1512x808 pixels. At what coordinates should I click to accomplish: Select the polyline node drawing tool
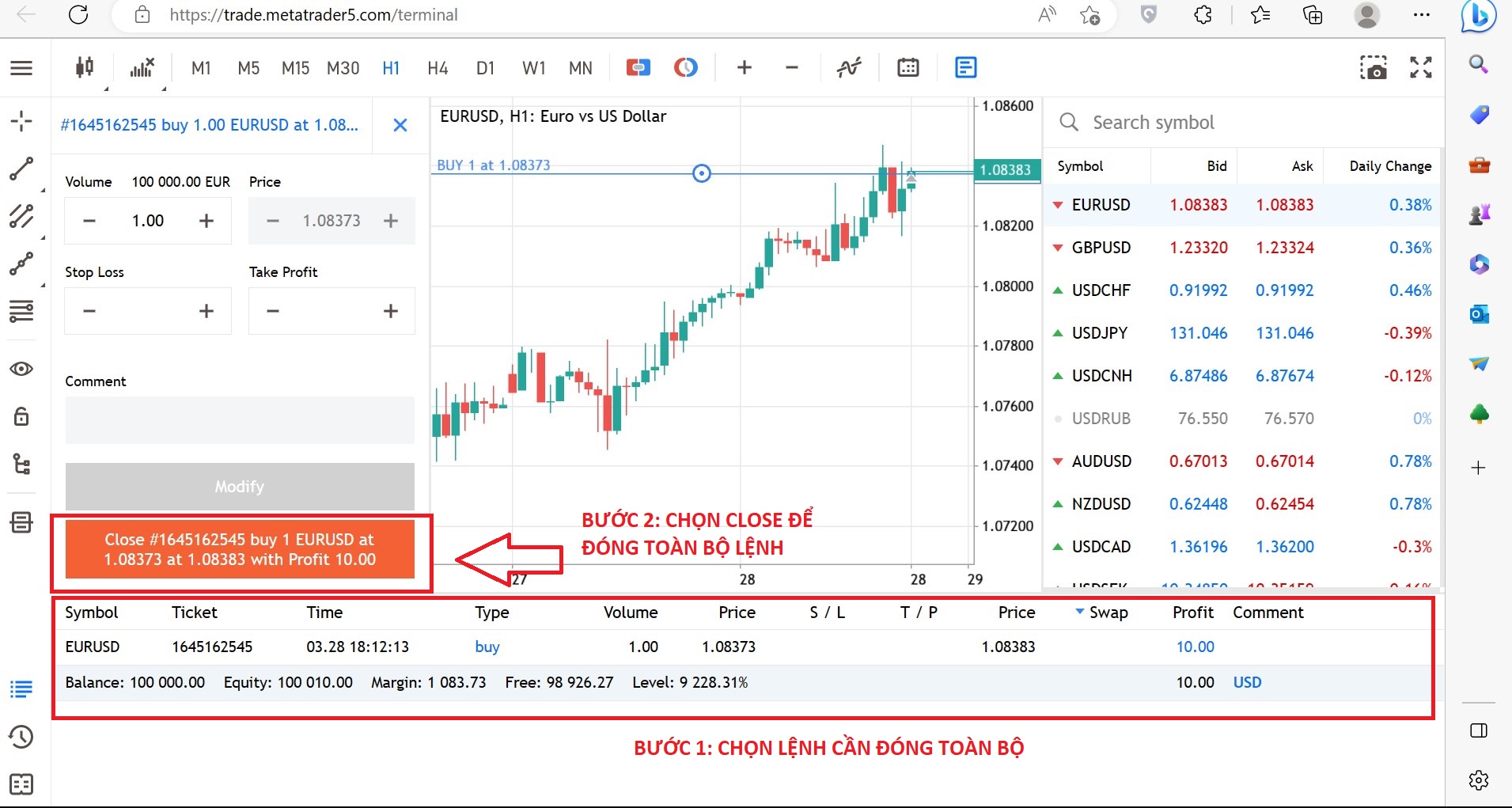[x=21, y=264]
